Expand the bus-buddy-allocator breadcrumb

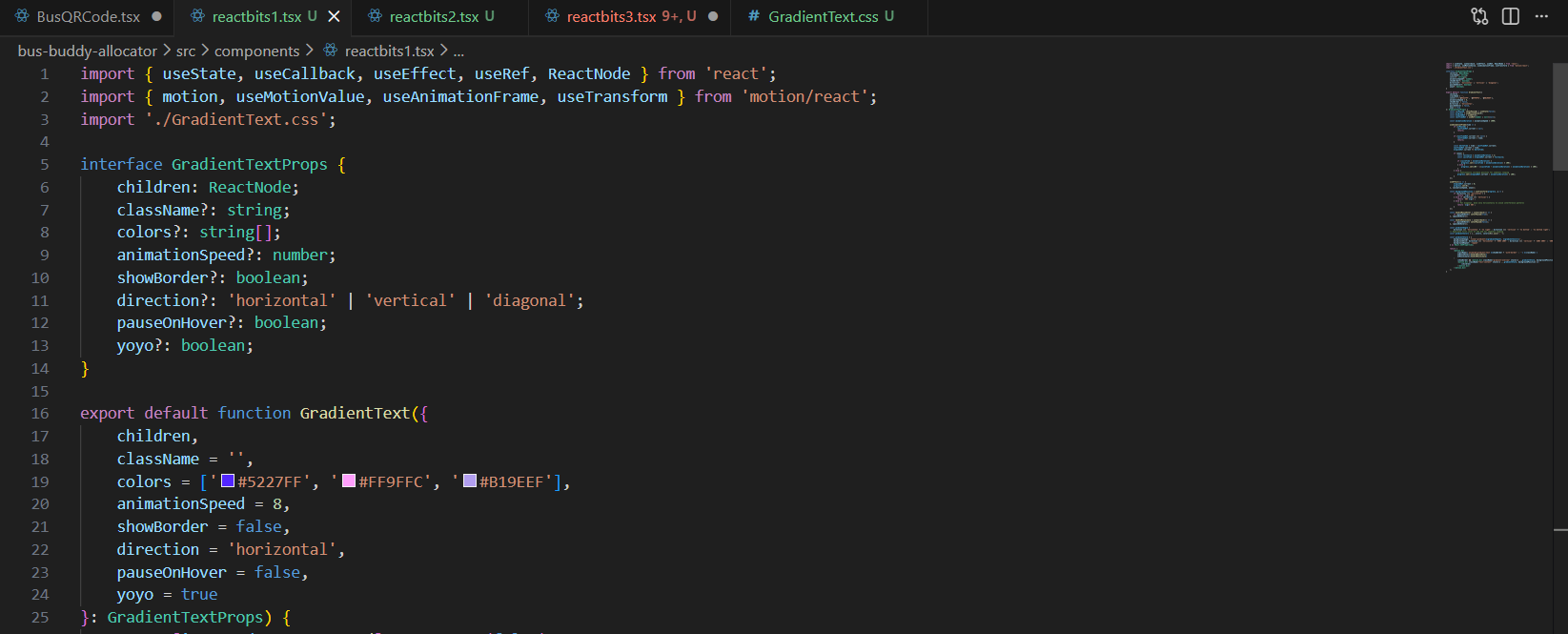click(x=87, y=51)
